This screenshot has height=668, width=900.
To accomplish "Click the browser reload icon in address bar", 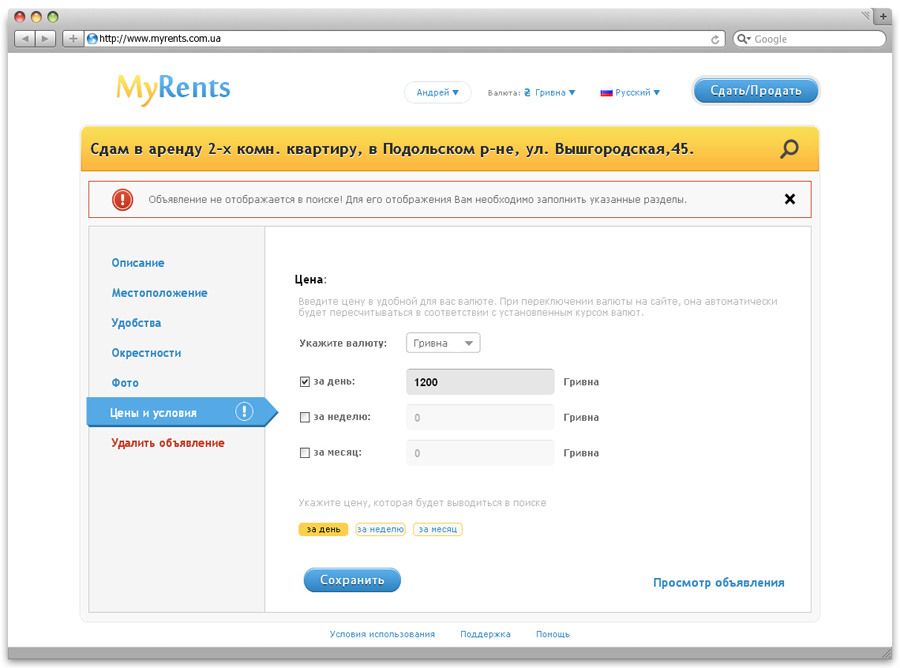I will point(715,39).
